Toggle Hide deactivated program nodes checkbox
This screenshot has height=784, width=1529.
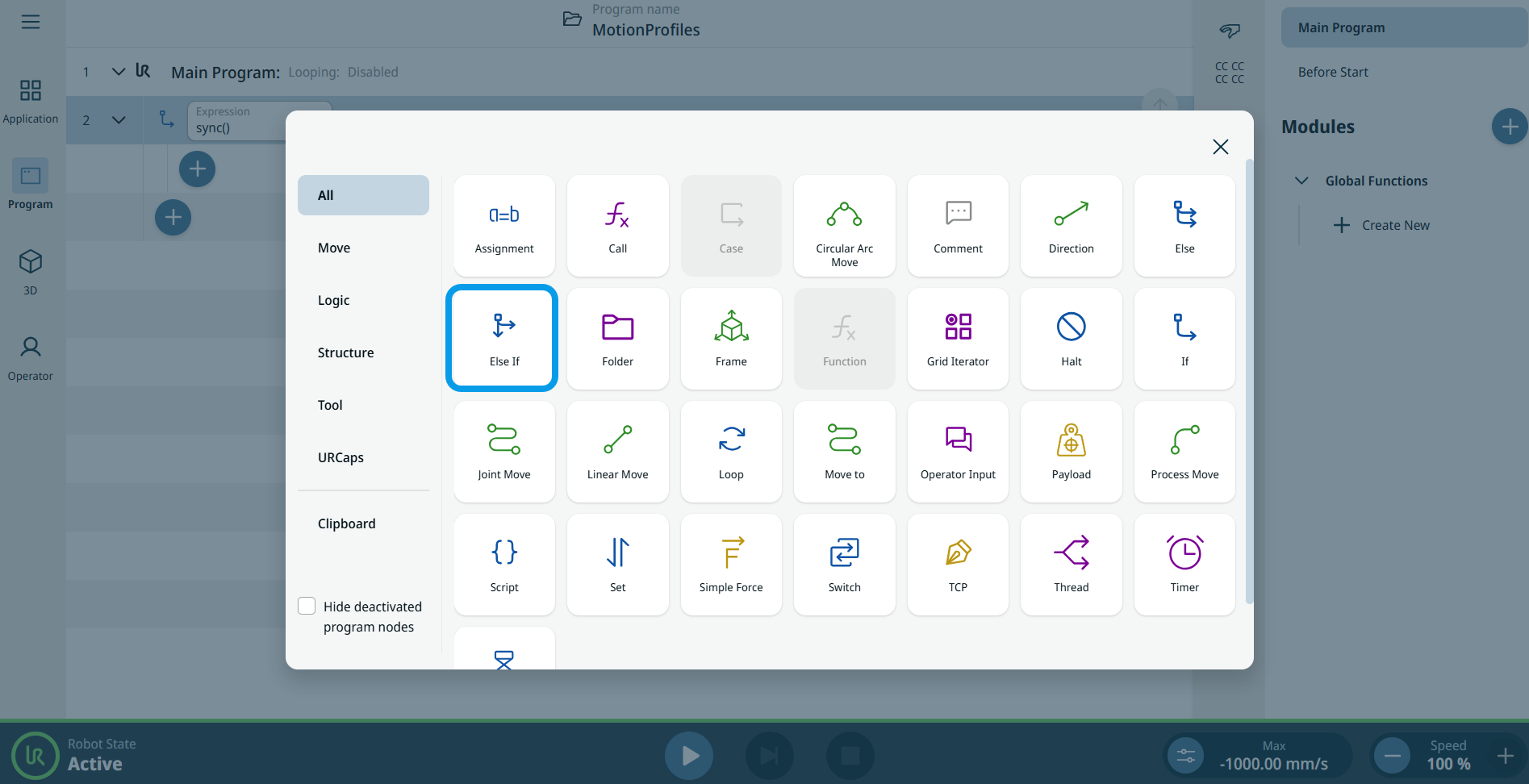[307, 606]
